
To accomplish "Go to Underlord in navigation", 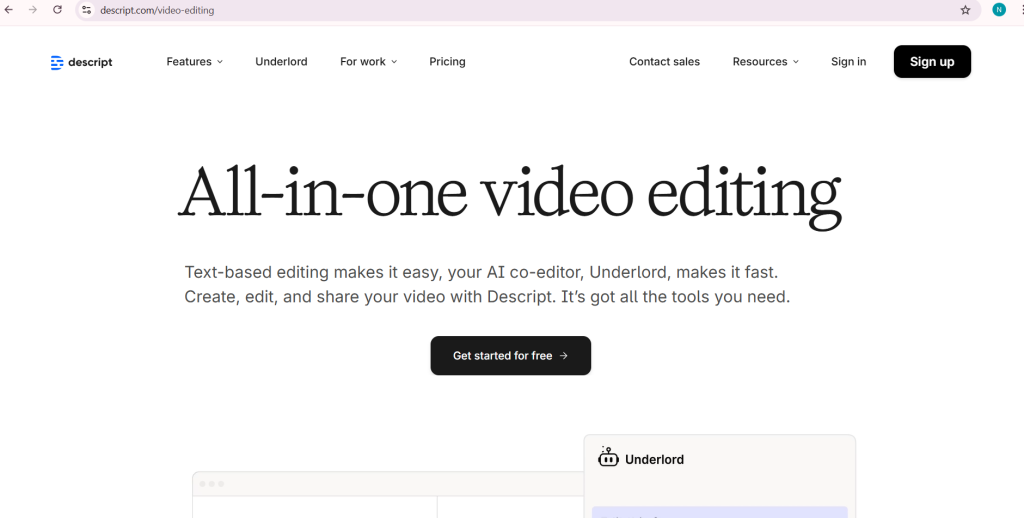I will (281, 62).
